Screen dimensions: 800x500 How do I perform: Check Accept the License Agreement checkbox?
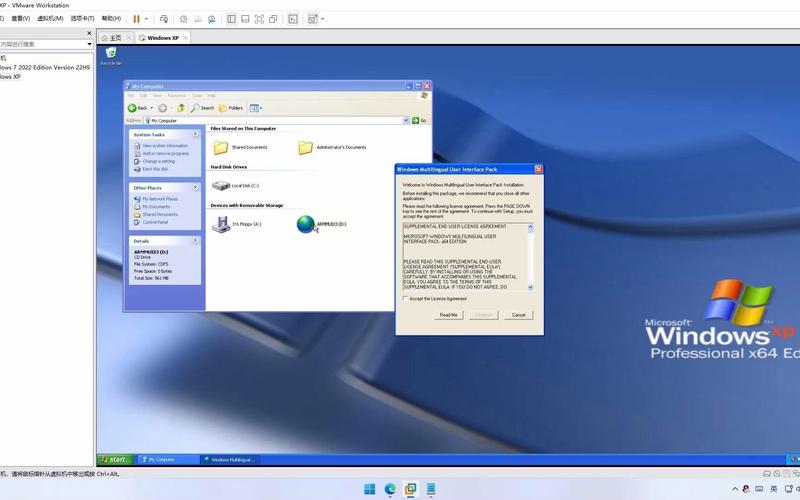pos(406,298)
